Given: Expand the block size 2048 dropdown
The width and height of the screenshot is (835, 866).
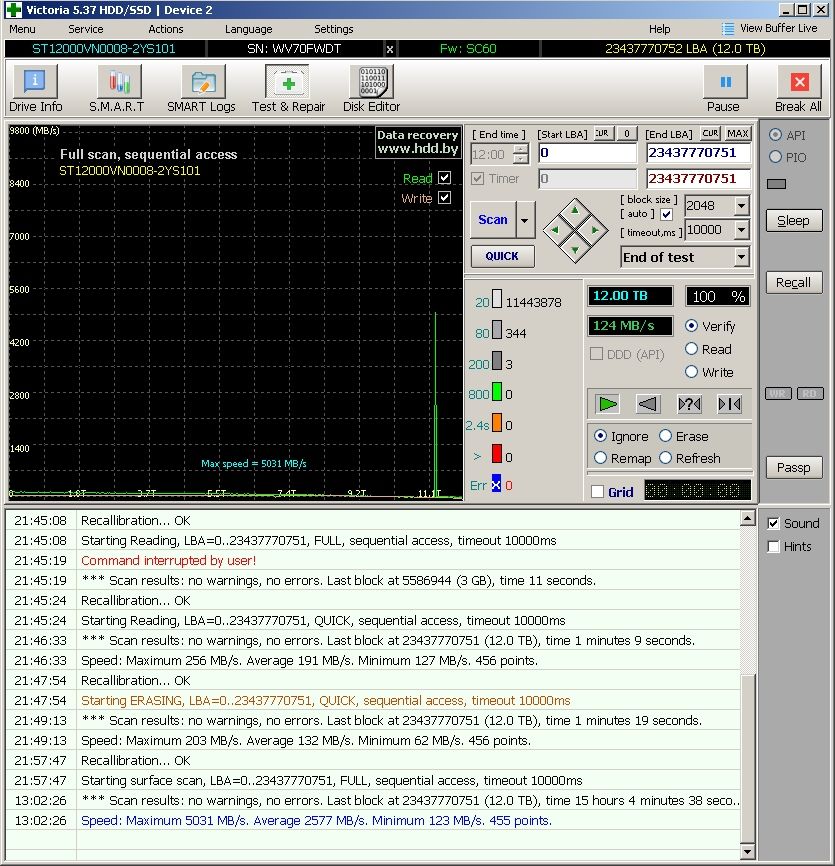Looking at the screenshot, I should pyautogui.click(x=741, y=206).
